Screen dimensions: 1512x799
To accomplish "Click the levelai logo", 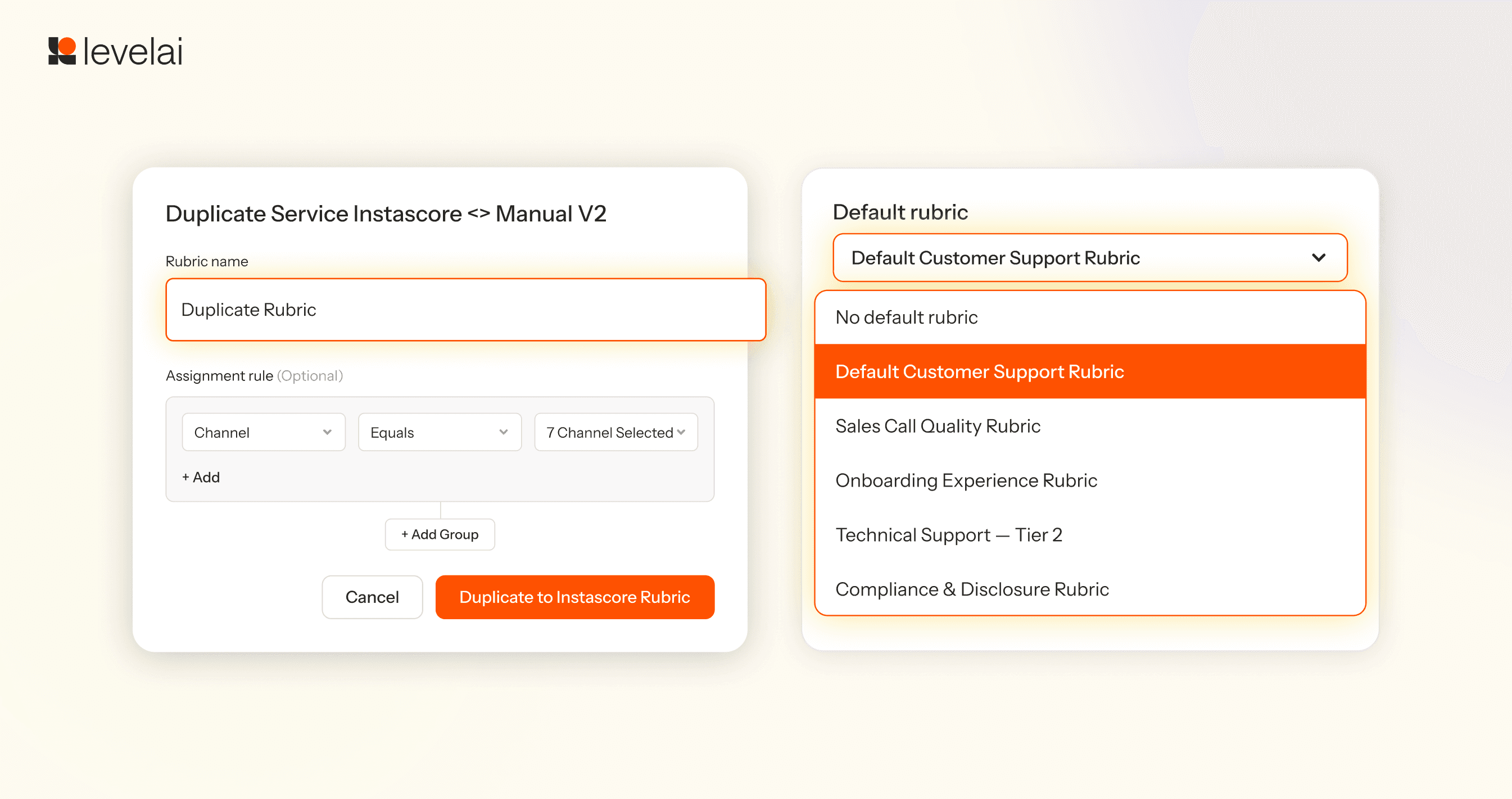I will 115,51.
